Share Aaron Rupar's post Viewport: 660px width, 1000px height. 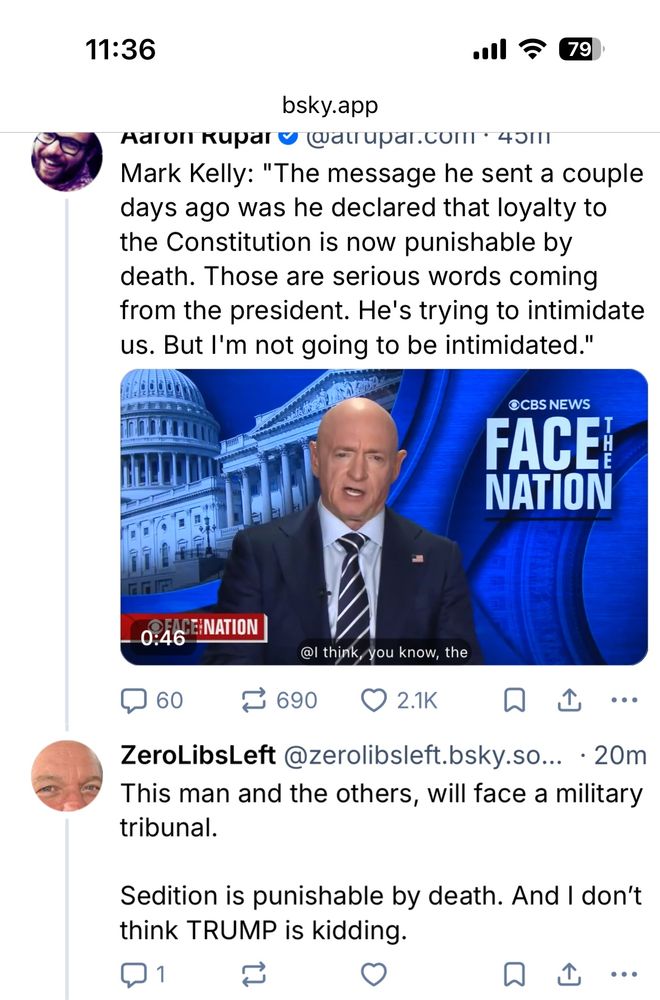(568, 700)
